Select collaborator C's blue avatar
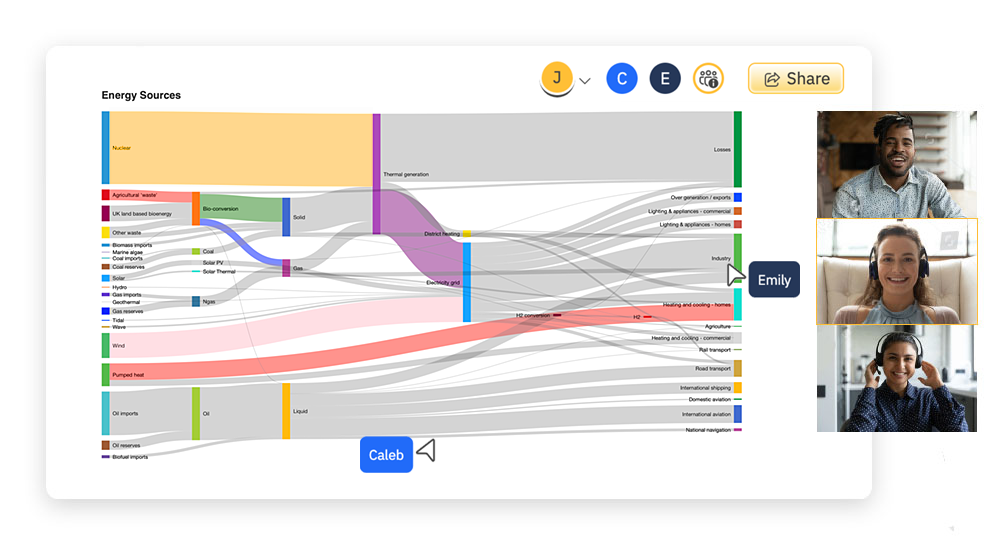The width and height of the screenshot is (1000, 550). tap(622, 78)
